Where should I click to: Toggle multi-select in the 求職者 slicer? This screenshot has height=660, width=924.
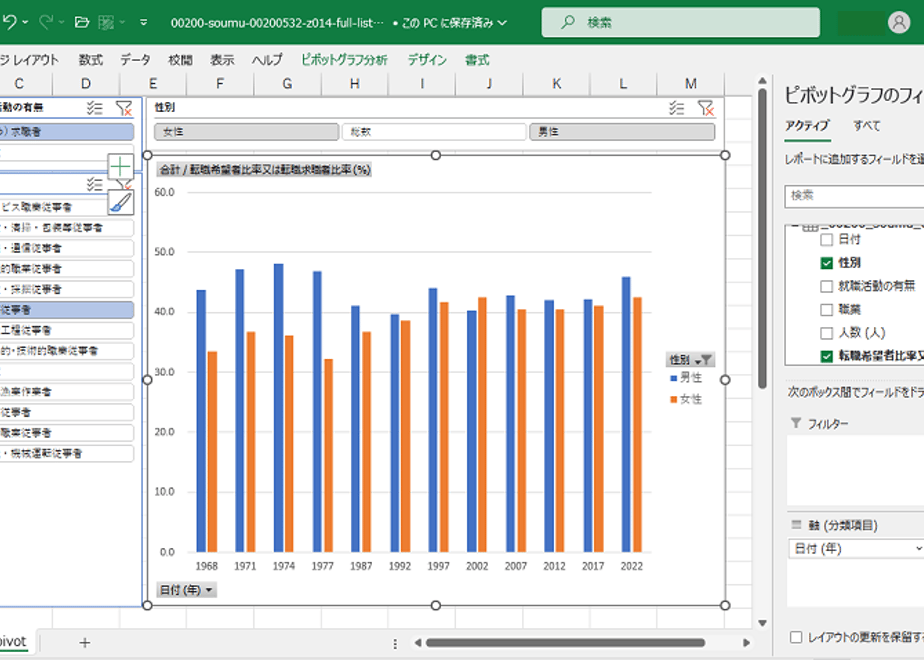[x=94, y=108]
